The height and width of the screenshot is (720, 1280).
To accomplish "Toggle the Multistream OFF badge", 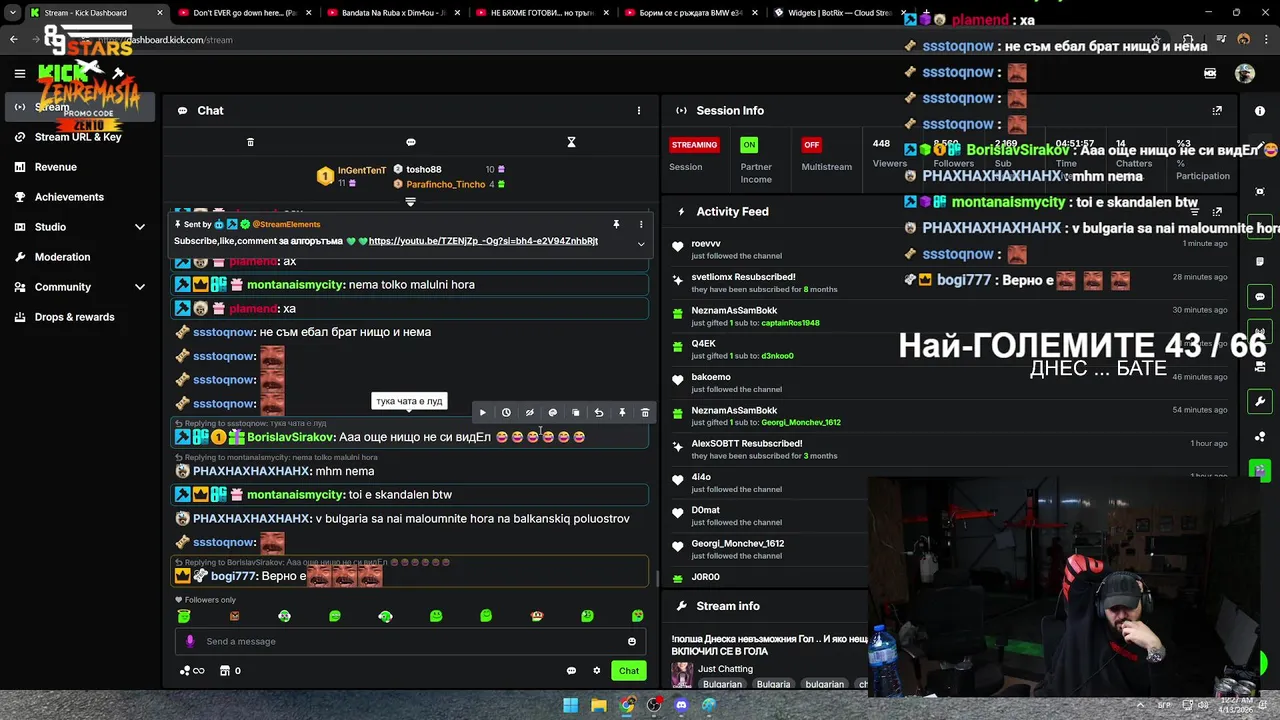I will 812,145.
